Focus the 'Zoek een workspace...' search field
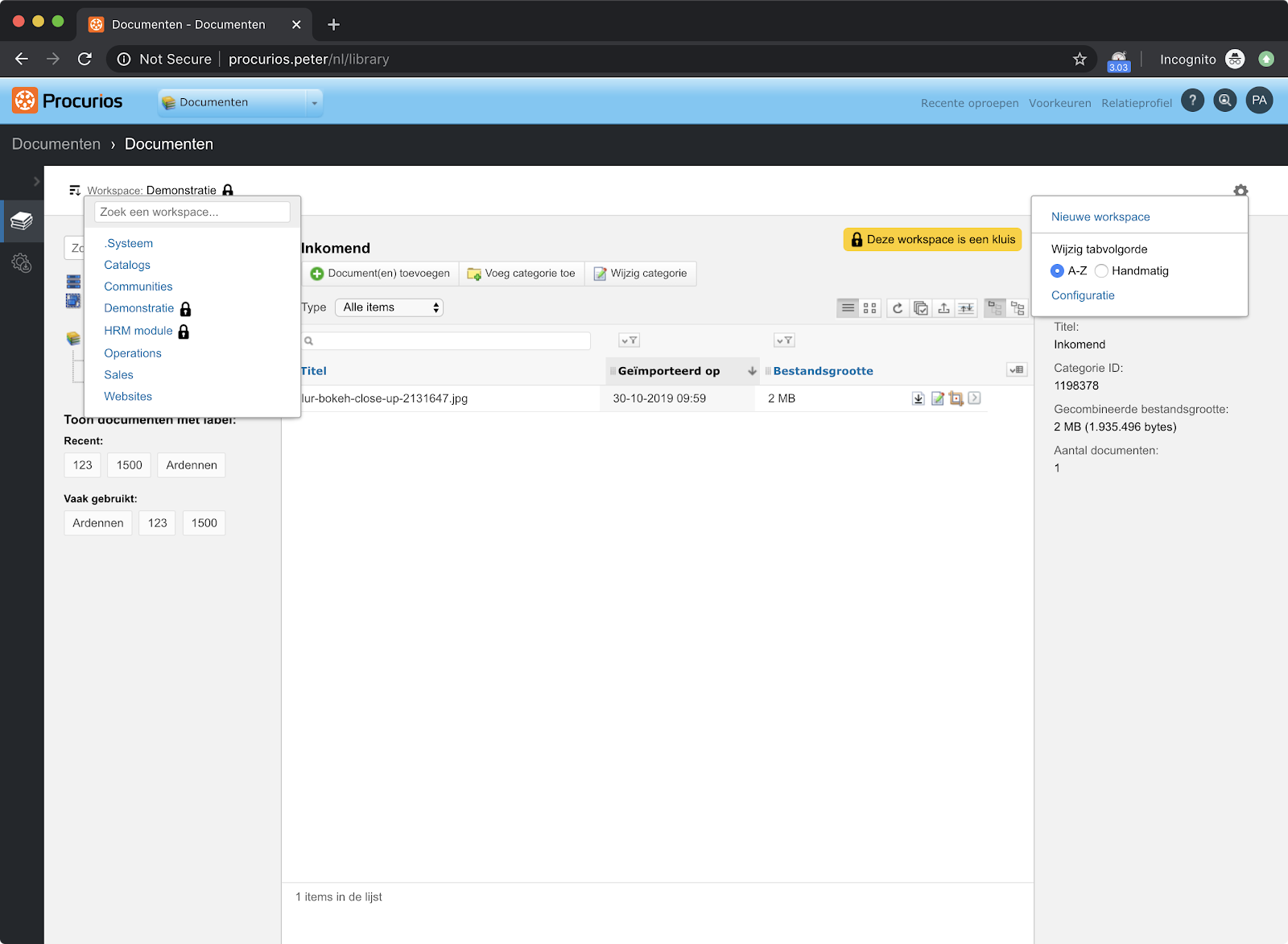 click(x=192, y=212)
